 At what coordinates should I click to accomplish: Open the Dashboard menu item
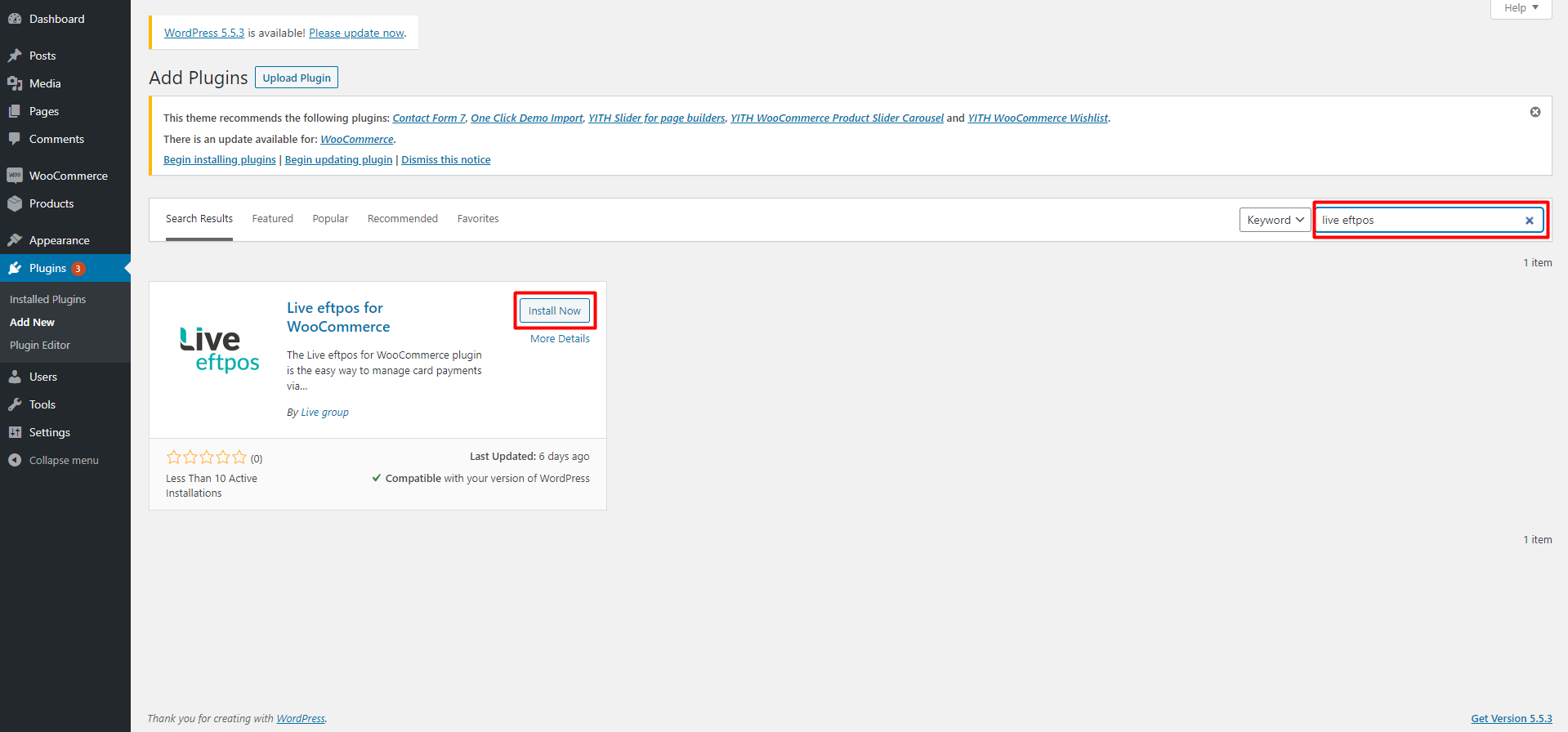click(x=65, y=19)
